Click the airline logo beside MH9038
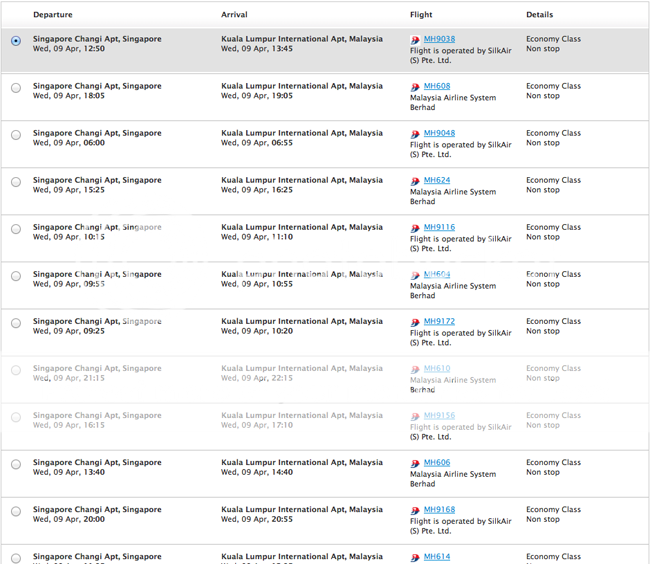The image size is (650, 564). click(415, 40)
